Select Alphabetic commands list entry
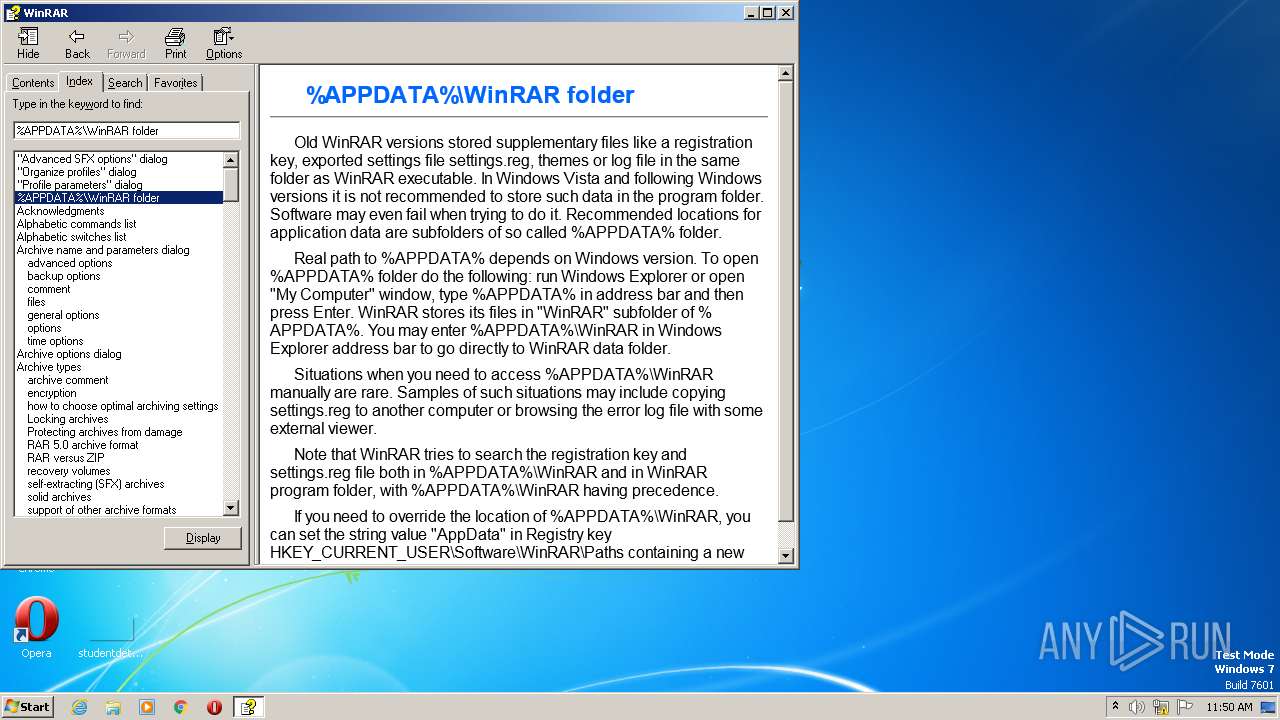Screen dimensions: 1280x720 (76, 224)
